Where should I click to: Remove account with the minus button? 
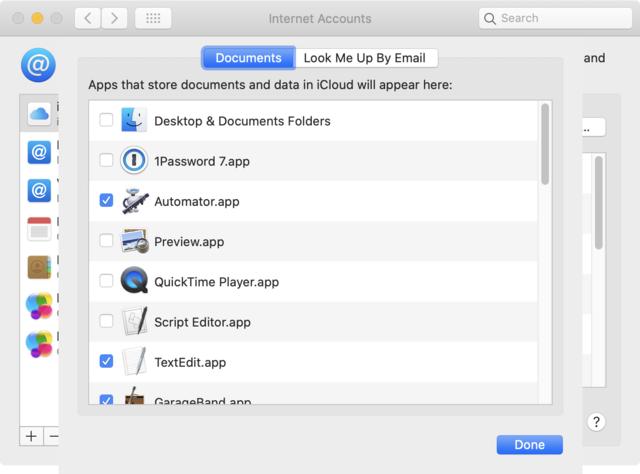point(52,436)
